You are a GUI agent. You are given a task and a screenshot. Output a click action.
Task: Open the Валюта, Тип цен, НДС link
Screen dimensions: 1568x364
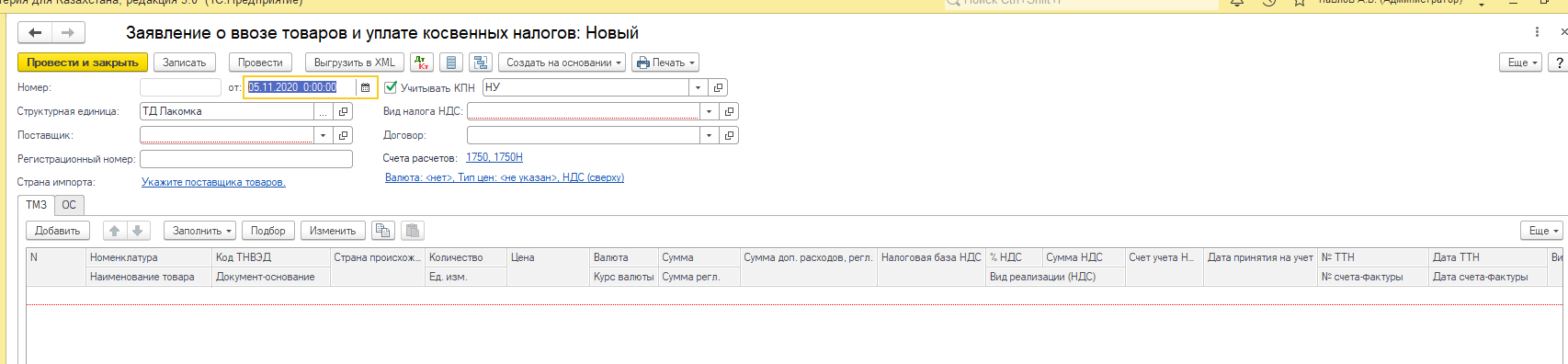pos(505,177)
